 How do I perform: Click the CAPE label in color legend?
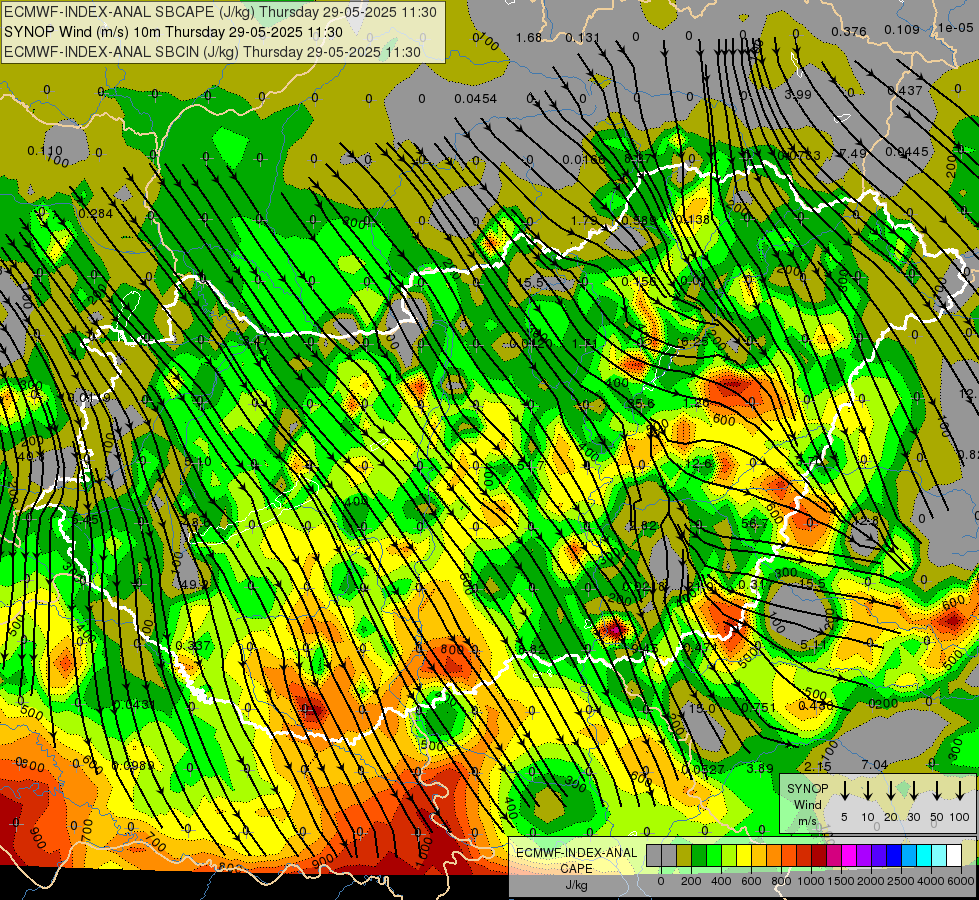[x=576, y=869]
